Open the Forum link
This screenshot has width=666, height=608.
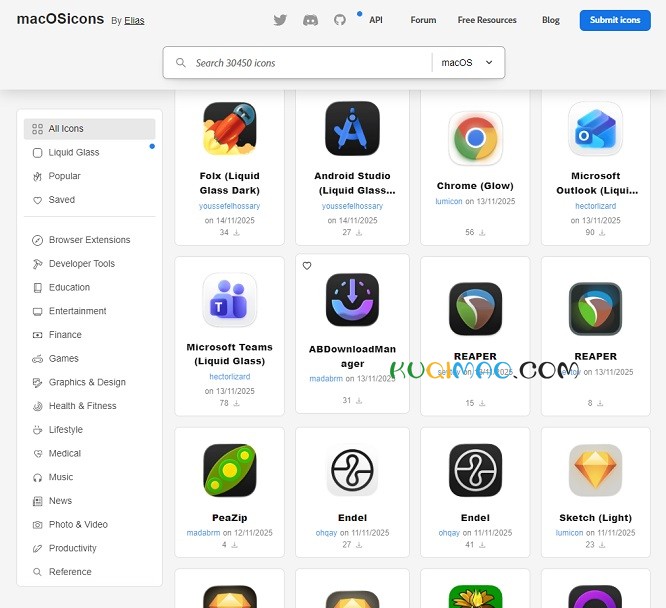tap(423, 20)
